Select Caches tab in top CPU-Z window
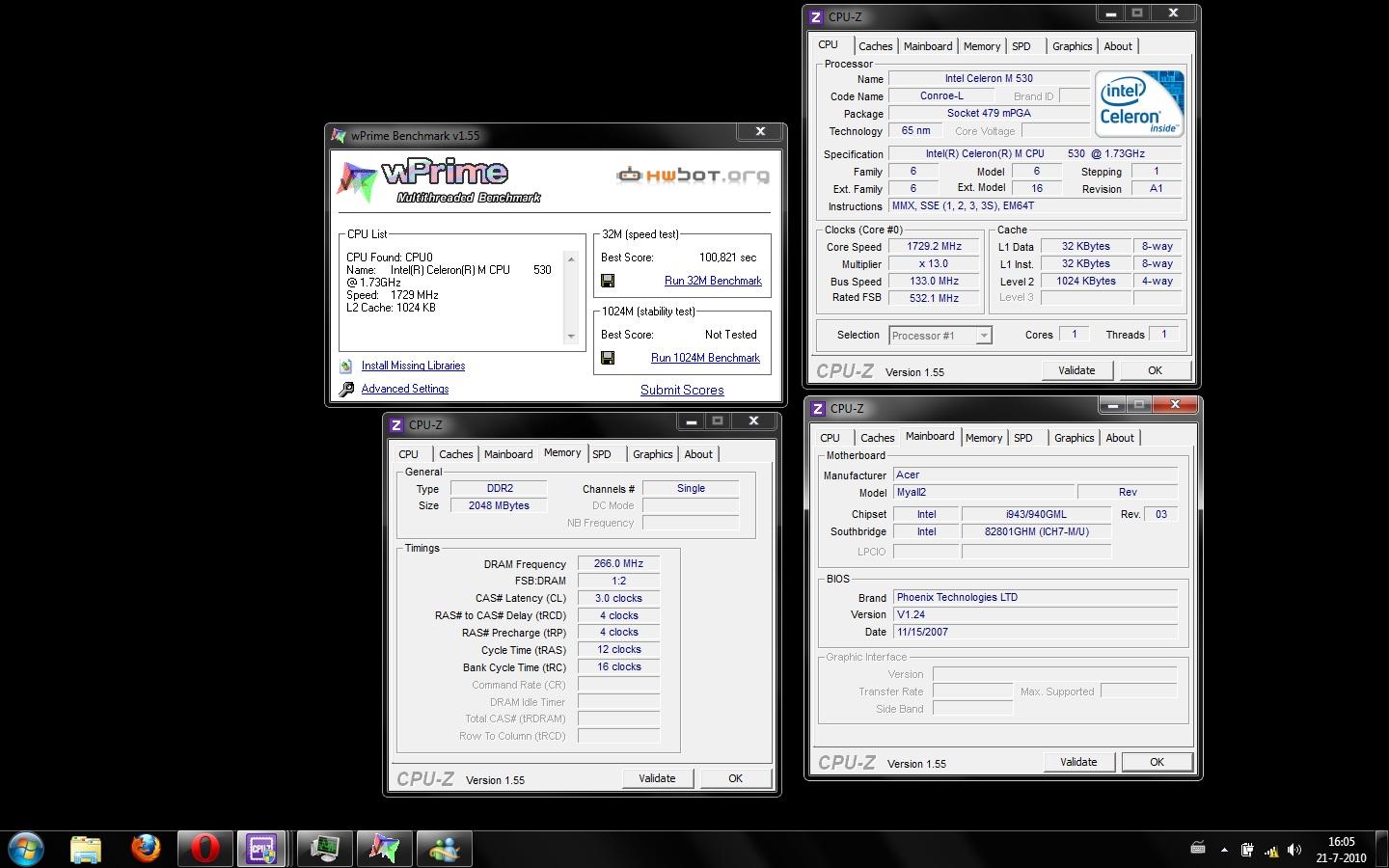The width and height of the screenshot is (1389, 868). click(x=875, y=46)
